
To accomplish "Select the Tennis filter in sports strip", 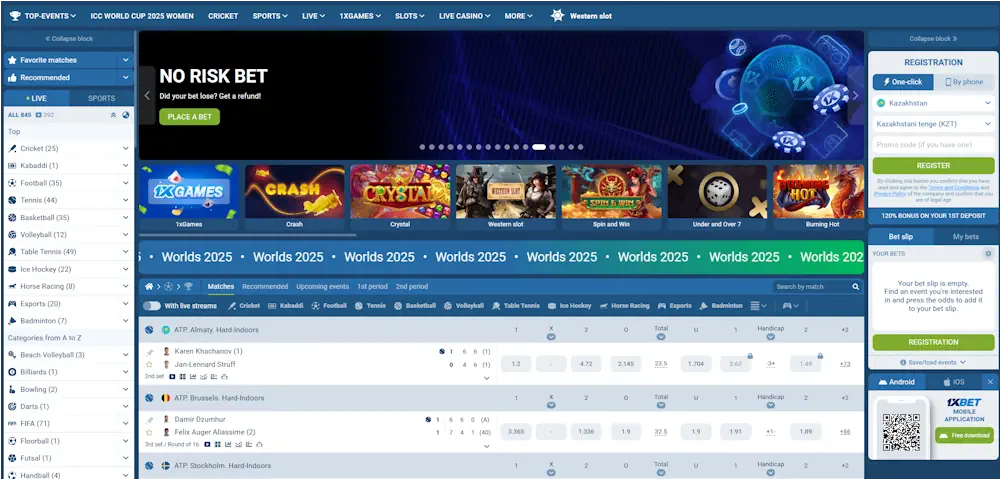I will click(371, 306).
